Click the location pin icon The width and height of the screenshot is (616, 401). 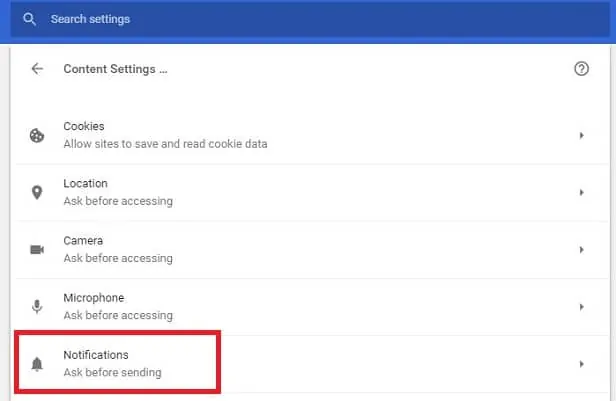[37, 192]
